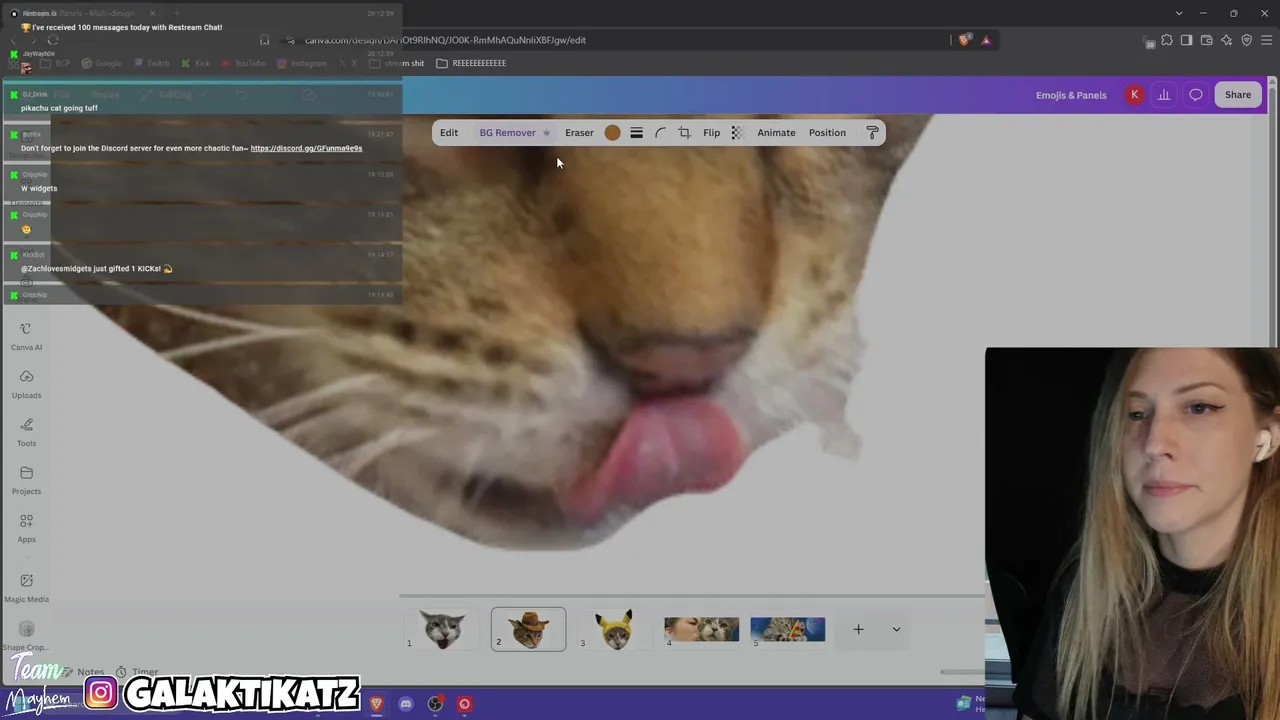The height and width of the screenshot is (720, 1280).
Task: Click the Flip button
Action: pos(711,133)
